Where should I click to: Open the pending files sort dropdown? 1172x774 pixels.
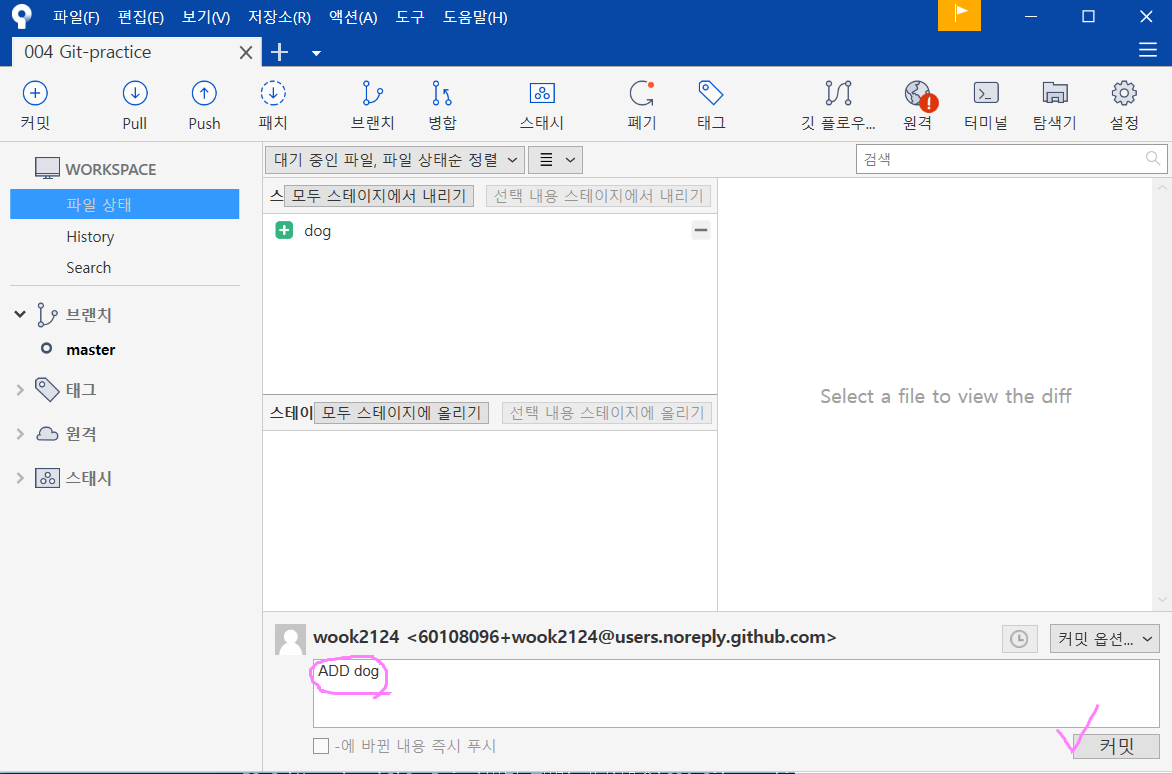[394, 160]
